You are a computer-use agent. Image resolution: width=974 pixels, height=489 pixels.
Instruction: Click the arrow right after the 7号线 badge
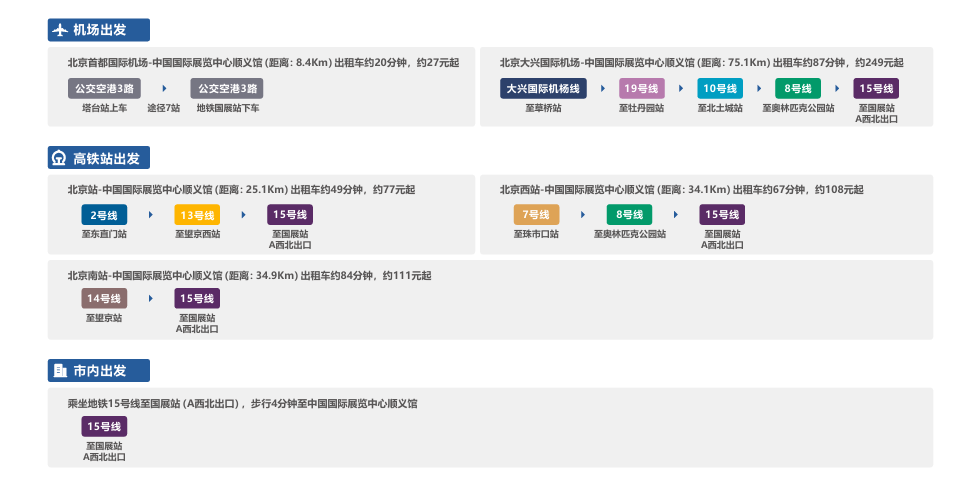582,215
